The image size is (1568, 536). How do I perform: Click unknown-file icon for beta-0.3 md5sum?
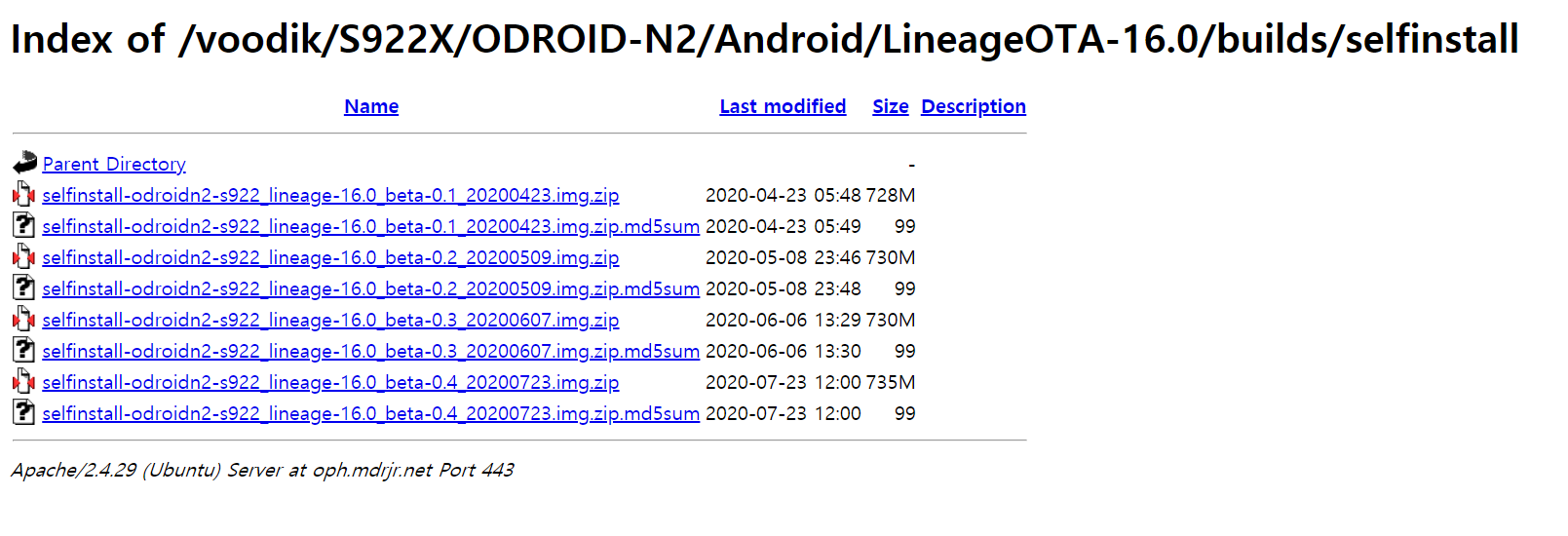pos(24,350)
